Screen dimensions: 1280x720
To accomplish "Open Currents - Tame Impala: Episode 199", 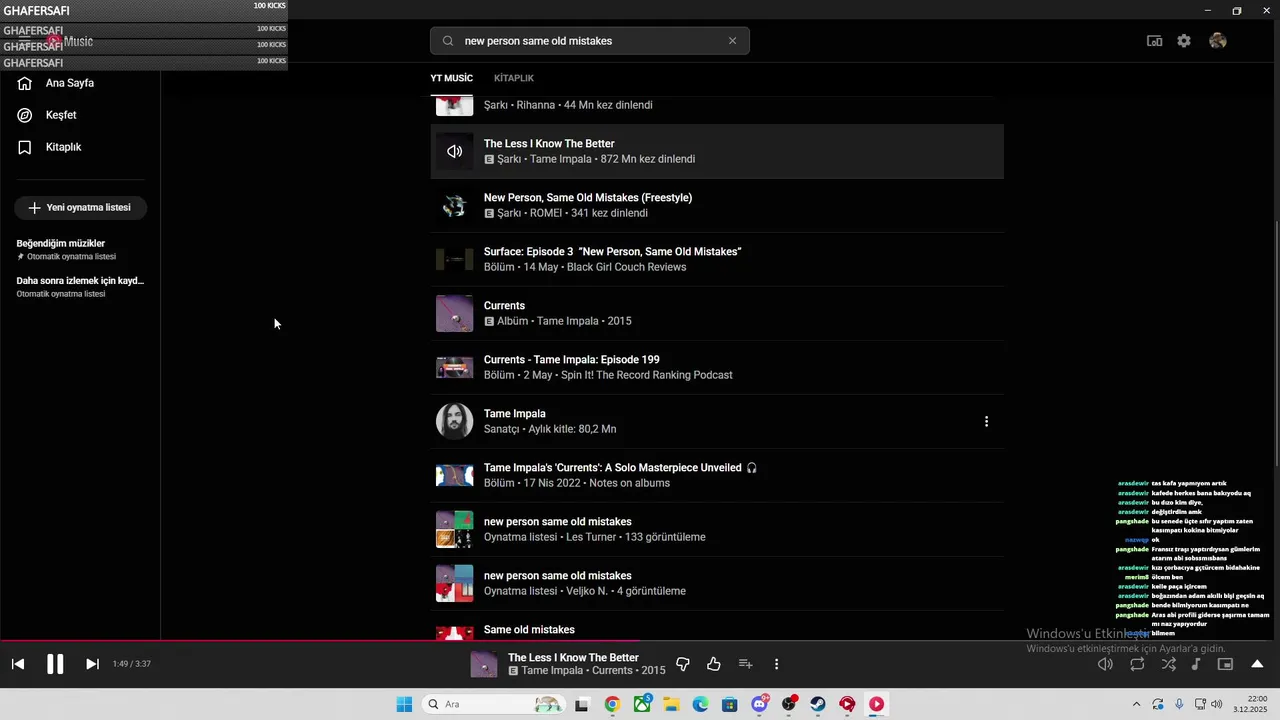I will tap(717, 368).
